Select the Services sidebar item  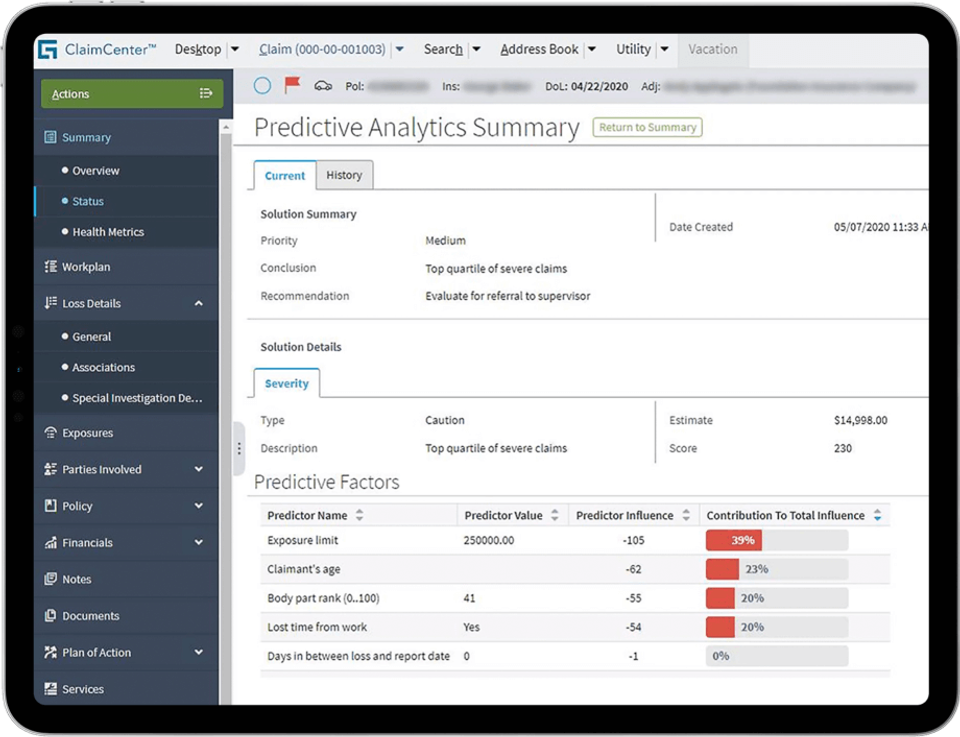[x=84, y=688]
